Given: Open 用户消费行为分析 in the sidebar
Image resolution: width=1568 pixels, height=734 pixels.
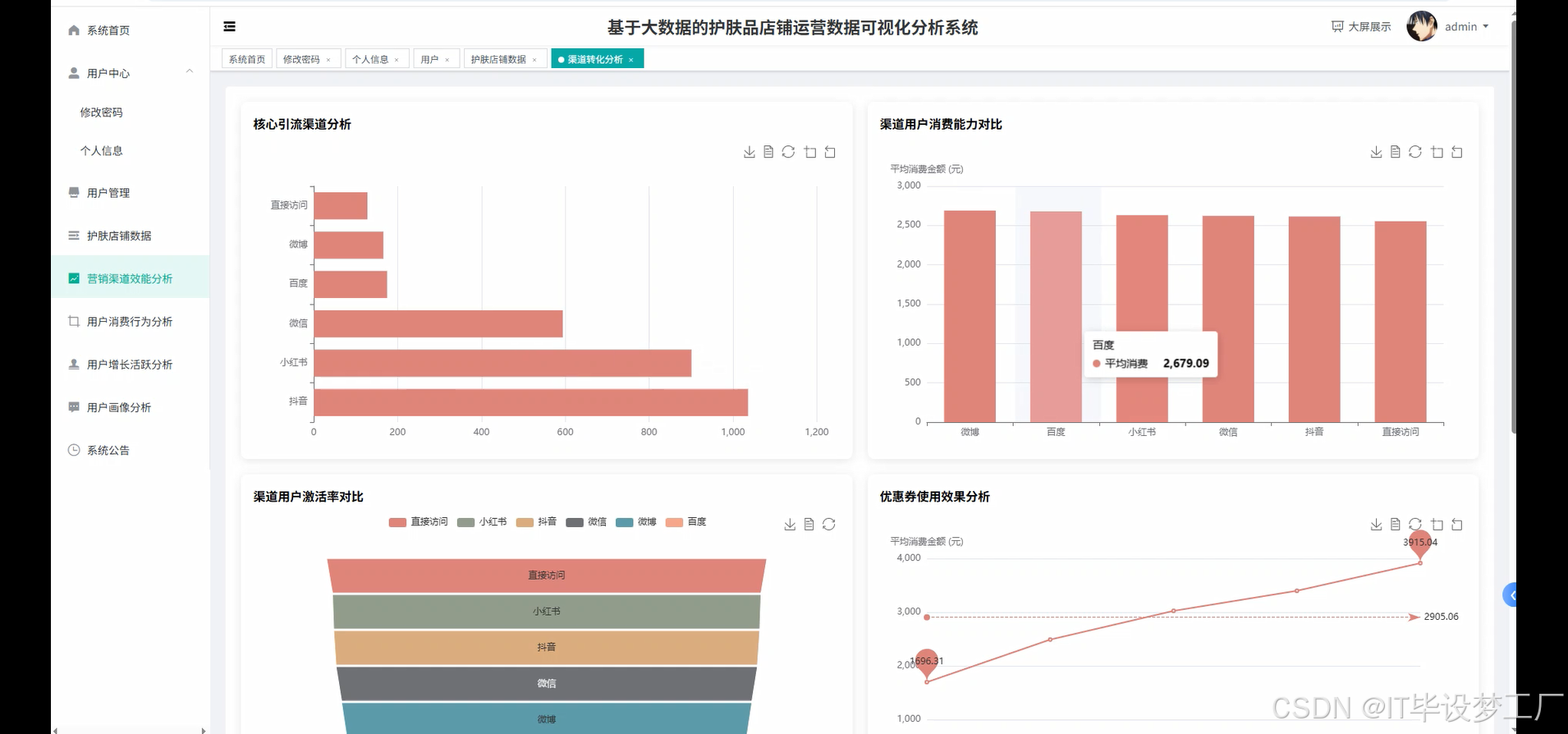Looking at the screenshot, I should pos(130,322).
